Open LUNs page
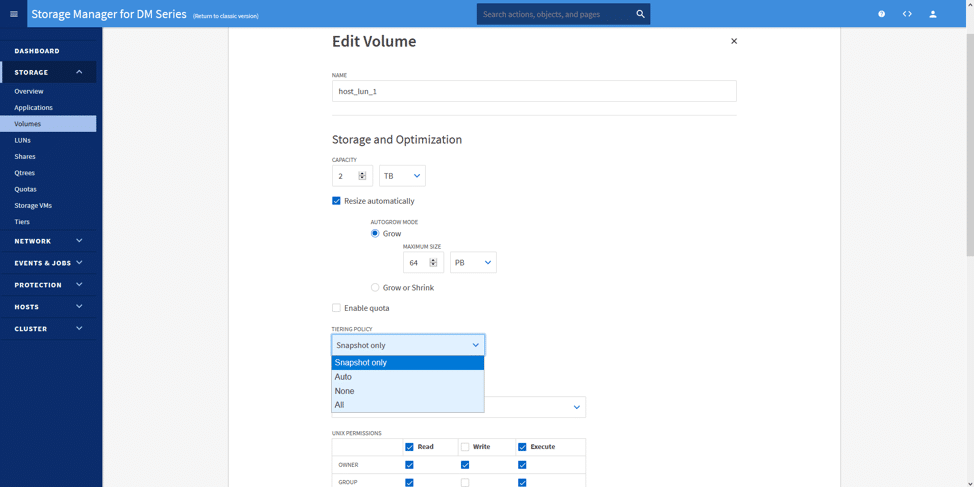Image resolution: width=974 pixels, height=487 pixels. (22, 140)
